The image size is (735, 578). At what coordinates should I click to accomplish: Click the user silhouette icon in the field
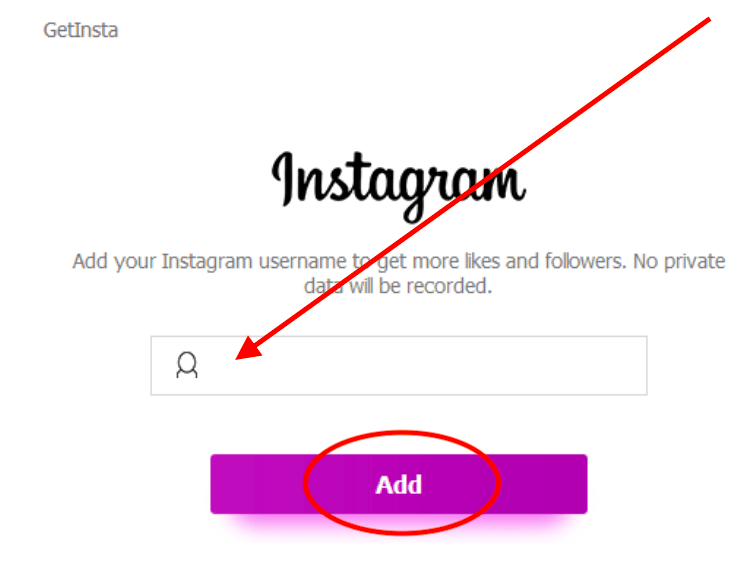(187, 365)
